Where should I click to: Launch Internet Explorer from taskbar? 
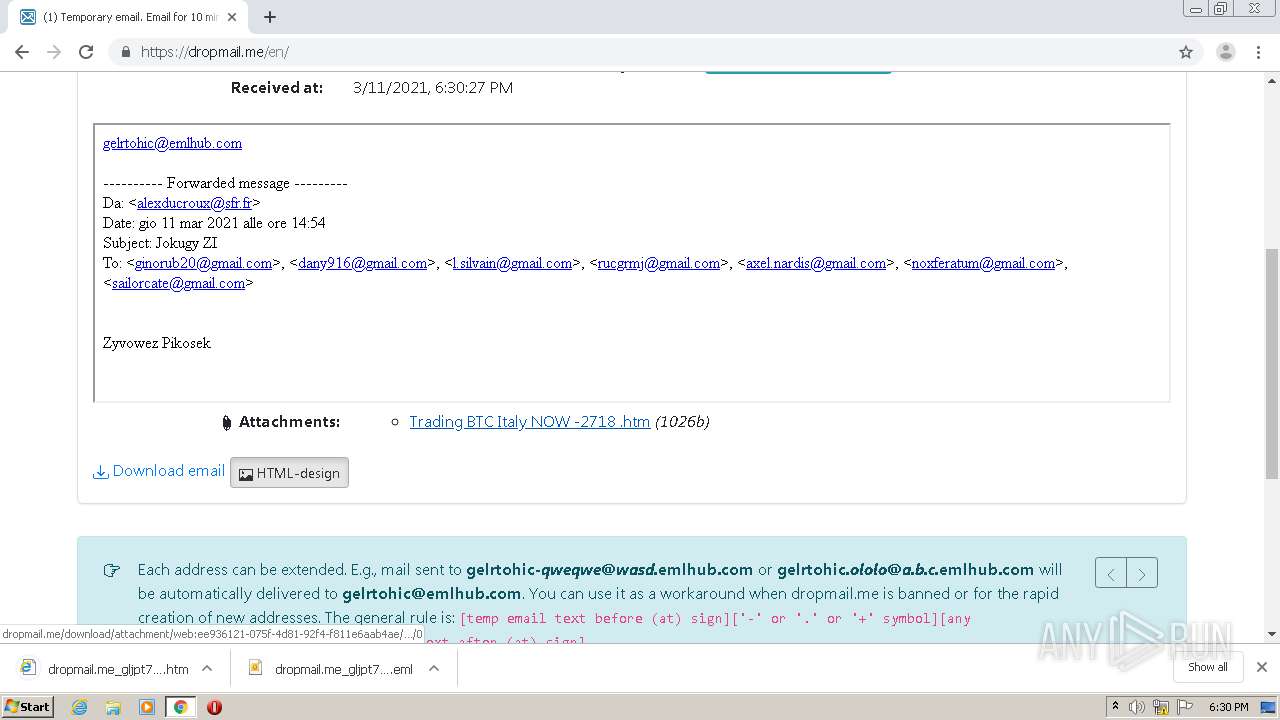pyautogui.click(x=79, y=707)
